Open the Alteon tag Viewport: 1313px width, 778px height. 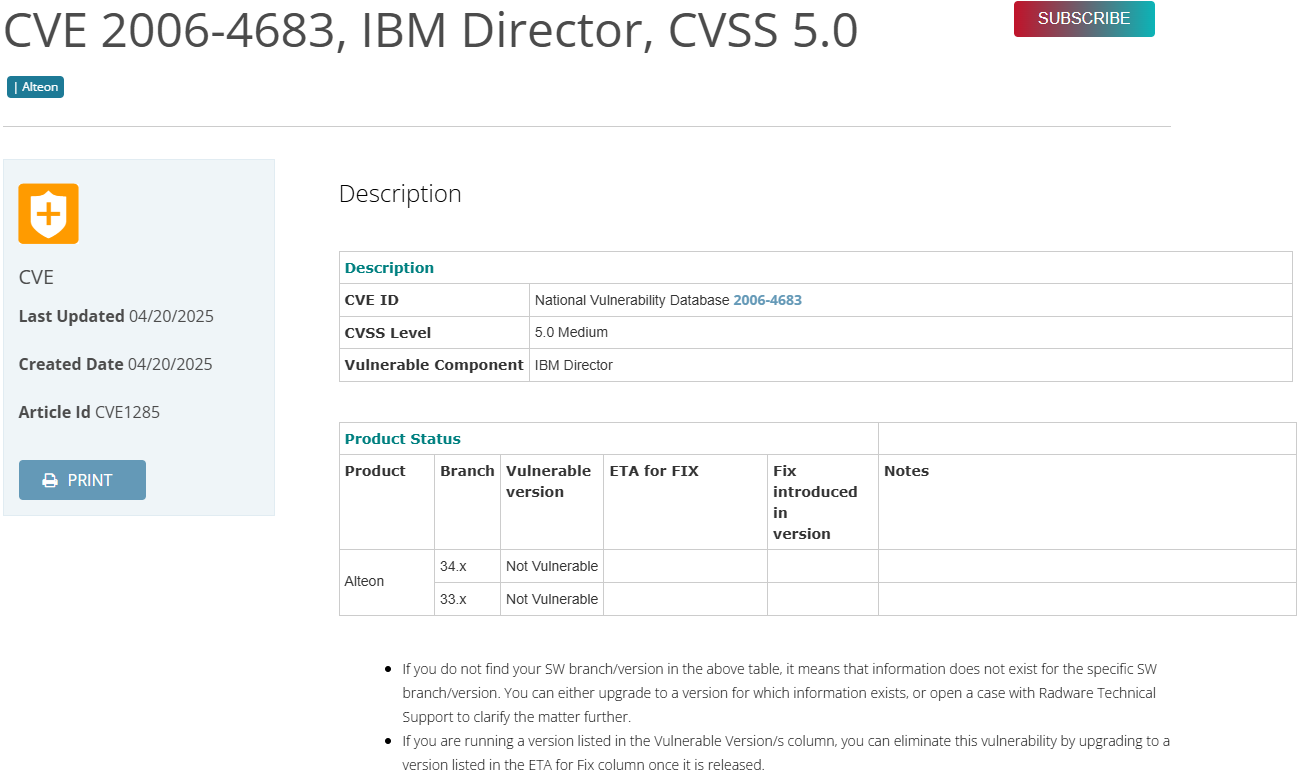[35, 87]
